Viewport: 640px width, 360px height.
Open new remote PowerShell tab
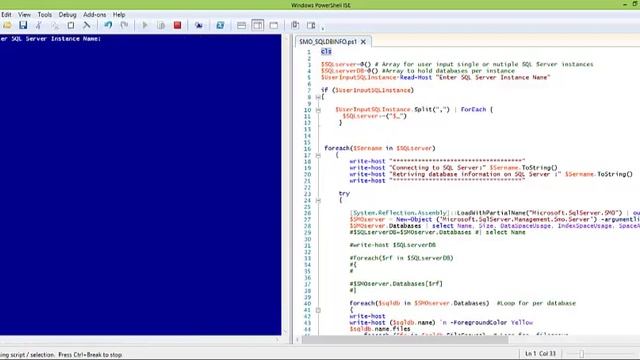(x=199, y=25)
